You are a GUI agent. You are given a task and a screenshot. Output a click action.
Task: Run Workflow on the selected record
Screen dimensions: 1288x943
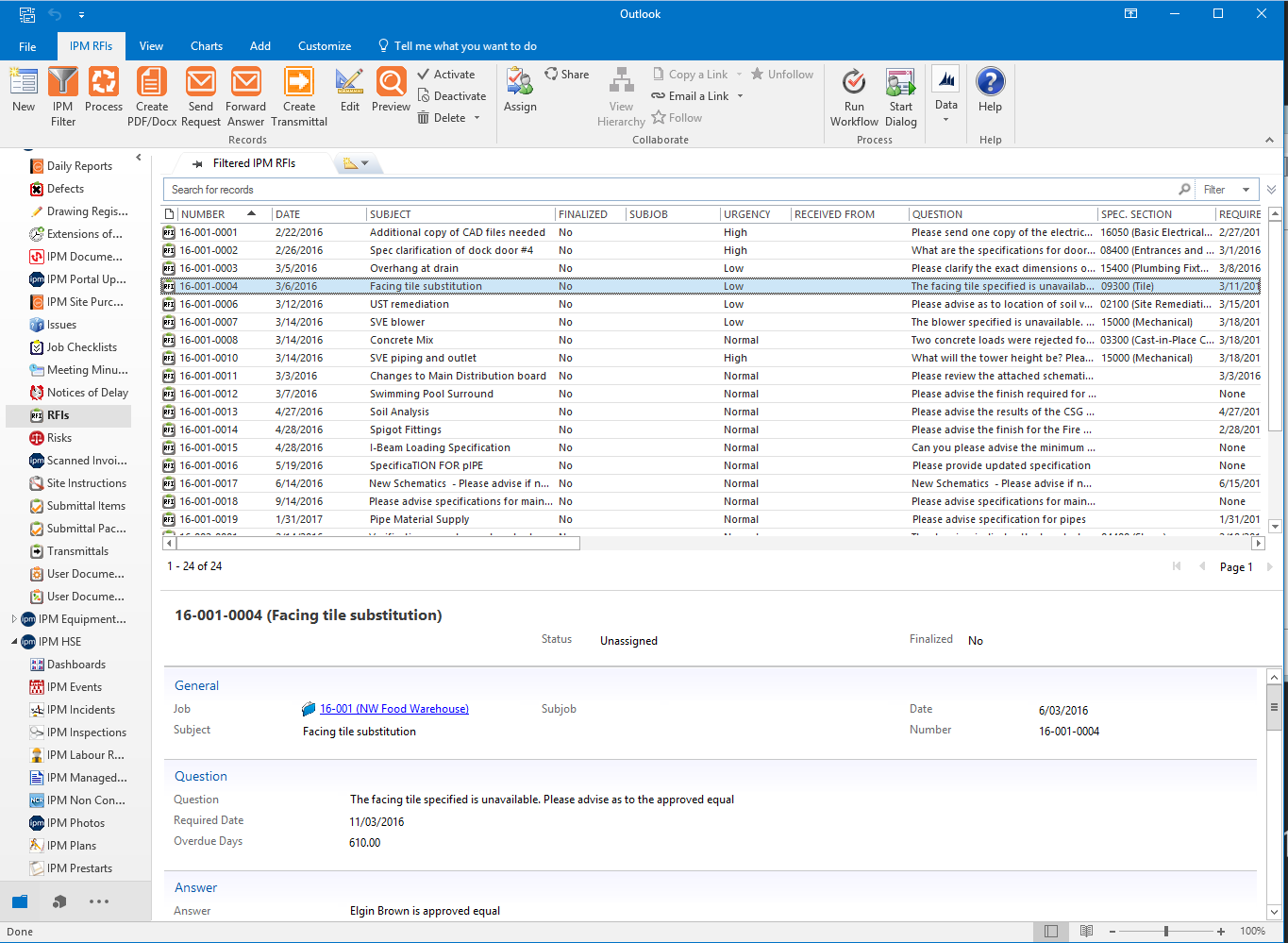click(853, 91)
